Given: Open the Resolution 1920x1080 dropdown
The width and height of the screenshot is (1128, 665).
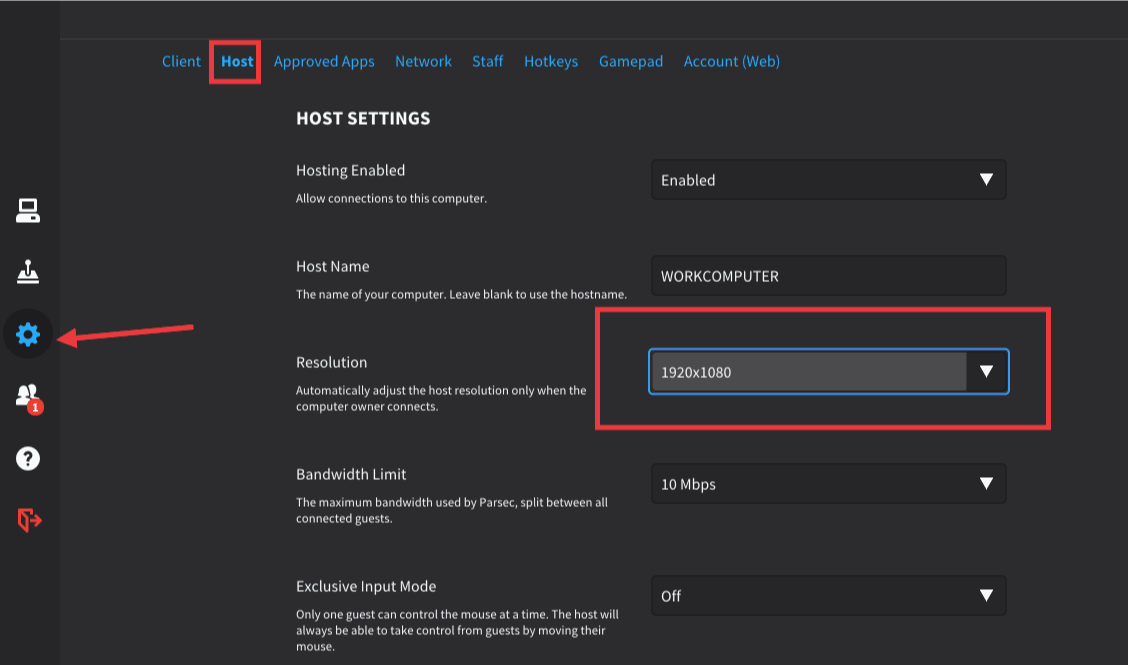Looking at the screenshot, I should point(829,372).
